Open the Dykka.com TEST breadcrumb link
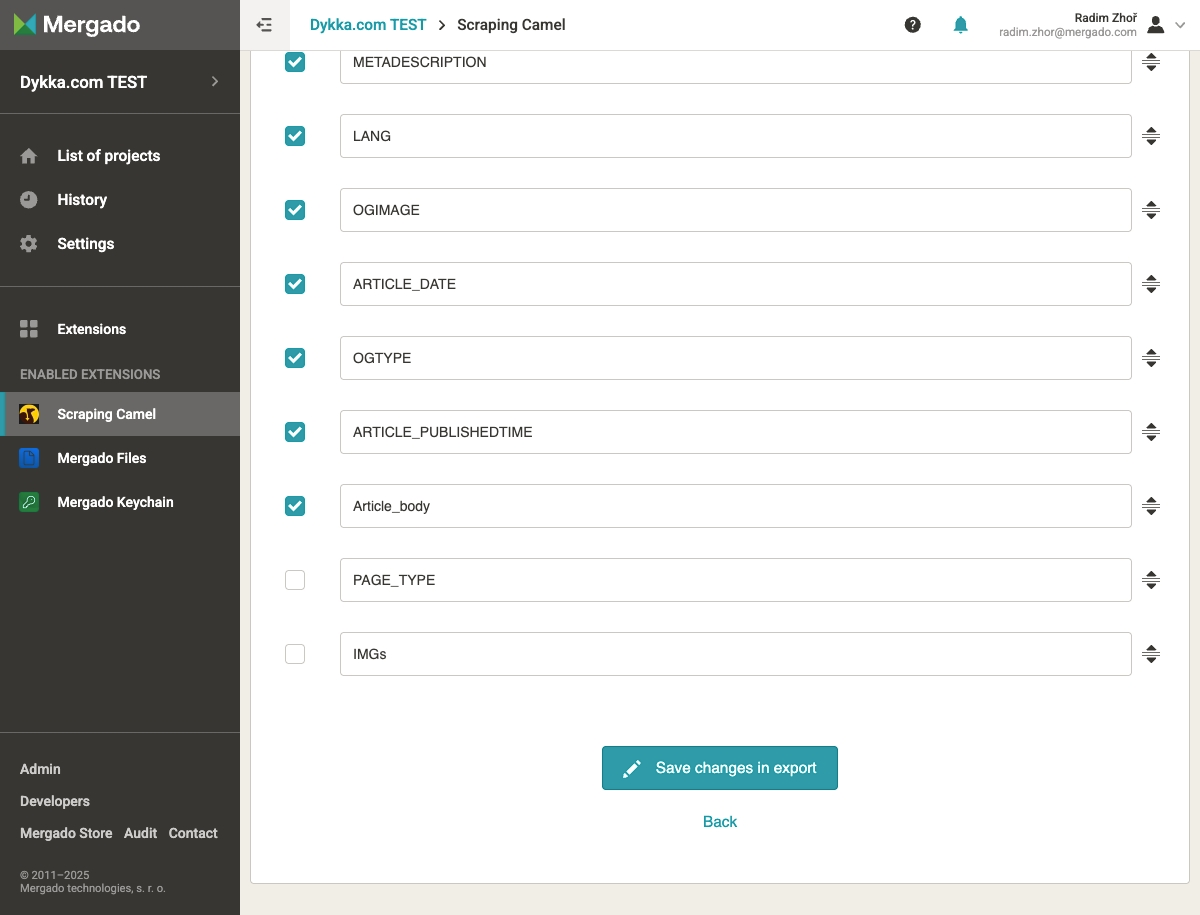 pos(368,25)
